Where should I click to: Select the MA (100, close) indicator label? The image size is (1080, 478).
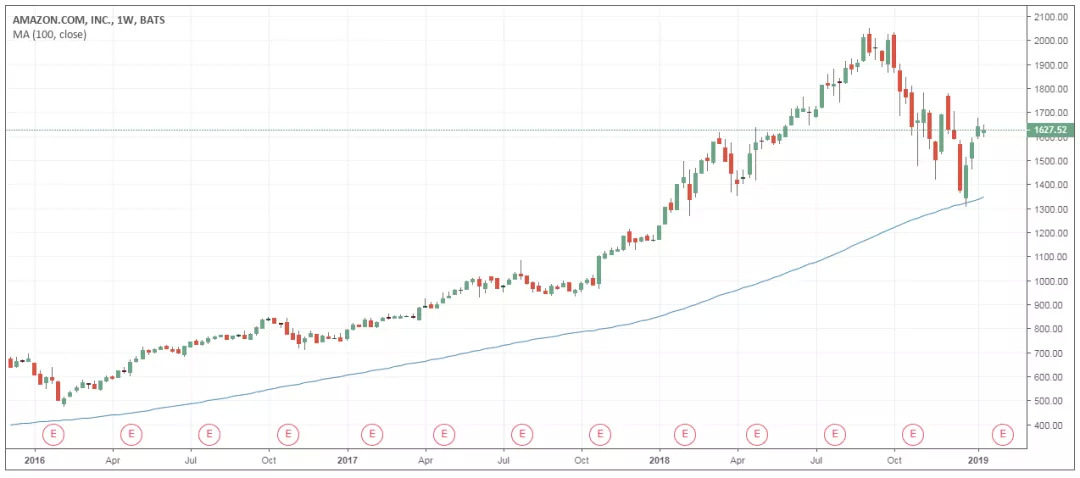(x=50, y=34)
